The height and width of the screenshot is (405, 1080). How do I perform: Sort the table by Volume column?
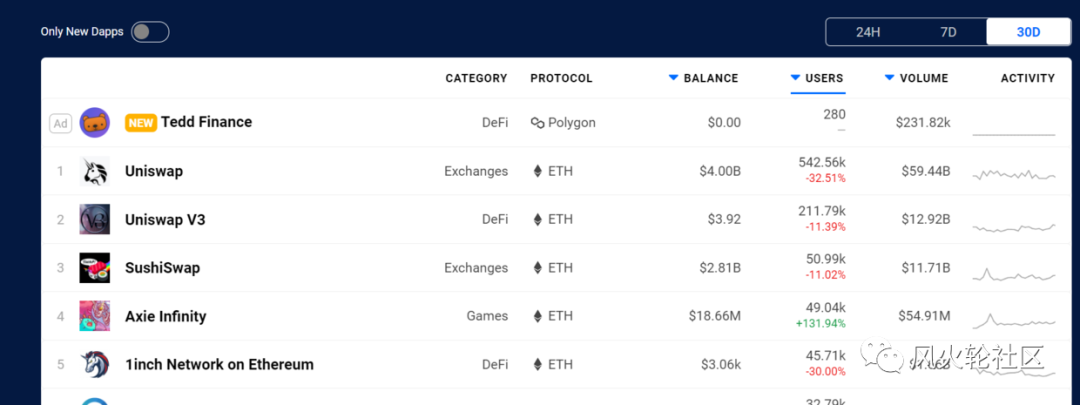pyautogui.click(x=917, y=78)
